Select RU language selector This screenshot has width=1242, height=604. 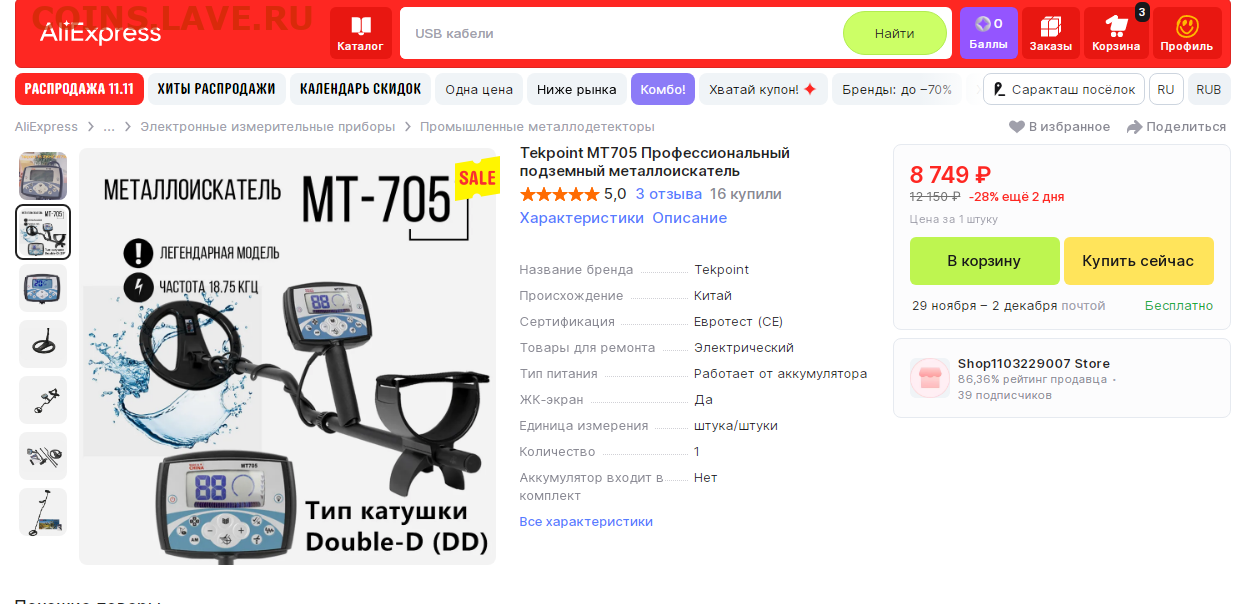(1166, 89)
